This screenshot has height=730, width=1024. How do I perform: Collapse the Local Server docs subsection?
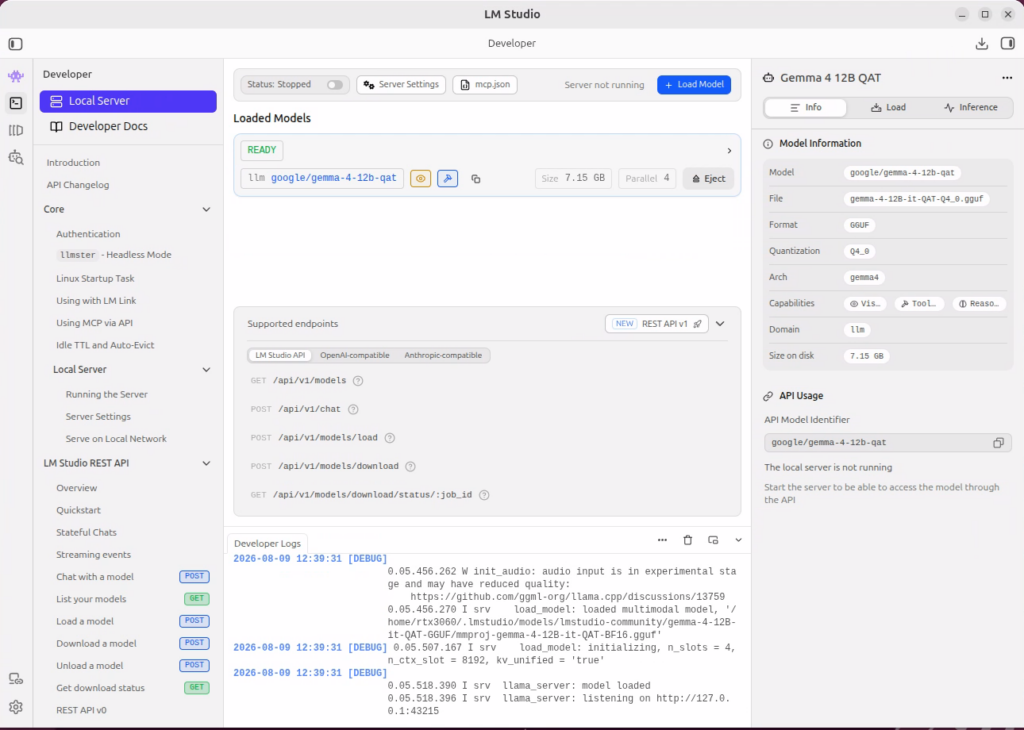206,370
